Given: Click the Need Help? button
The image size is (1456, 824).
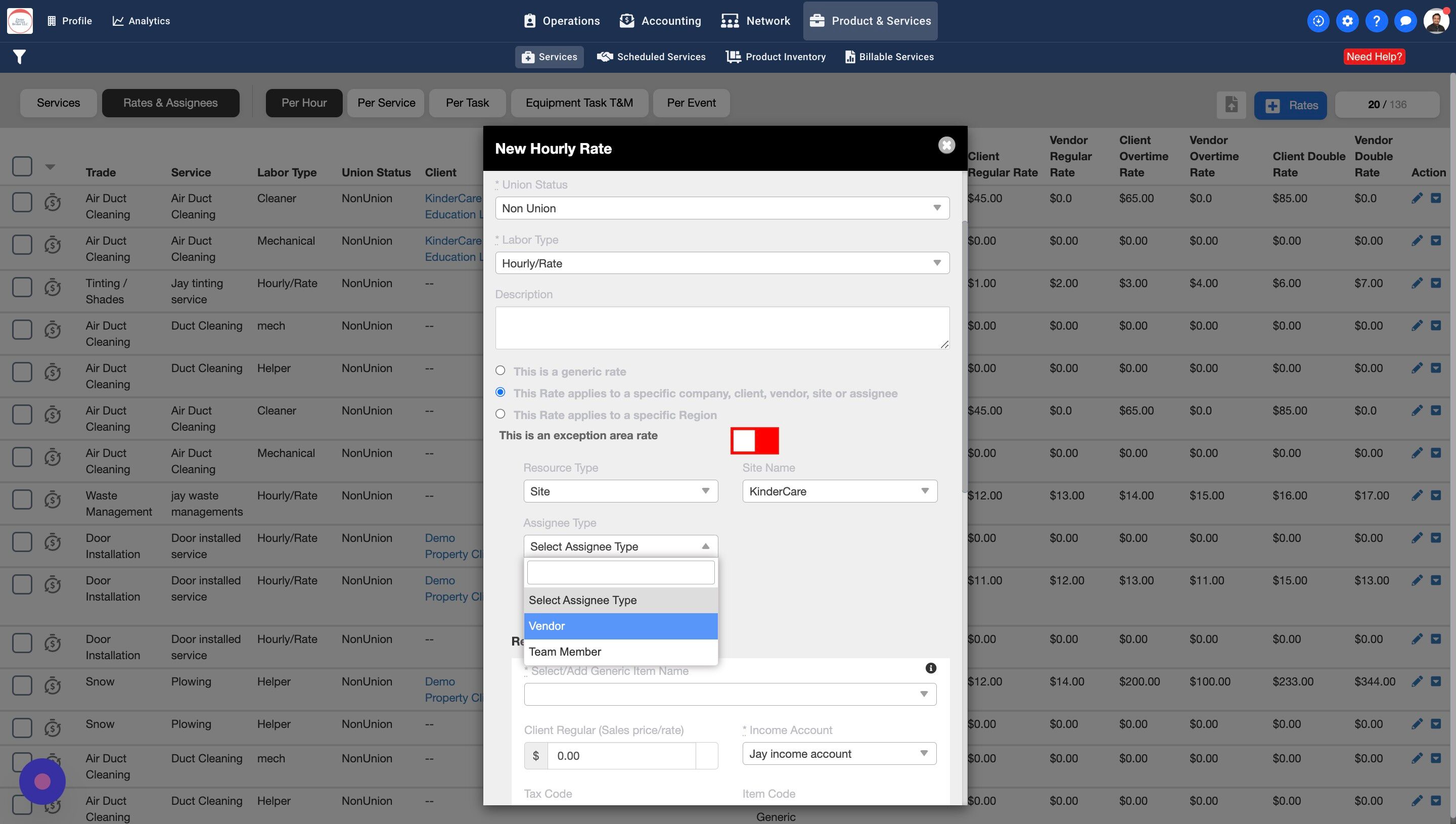Looking at the screenshot, I should pyautogui.click(x=1374, y=57).
